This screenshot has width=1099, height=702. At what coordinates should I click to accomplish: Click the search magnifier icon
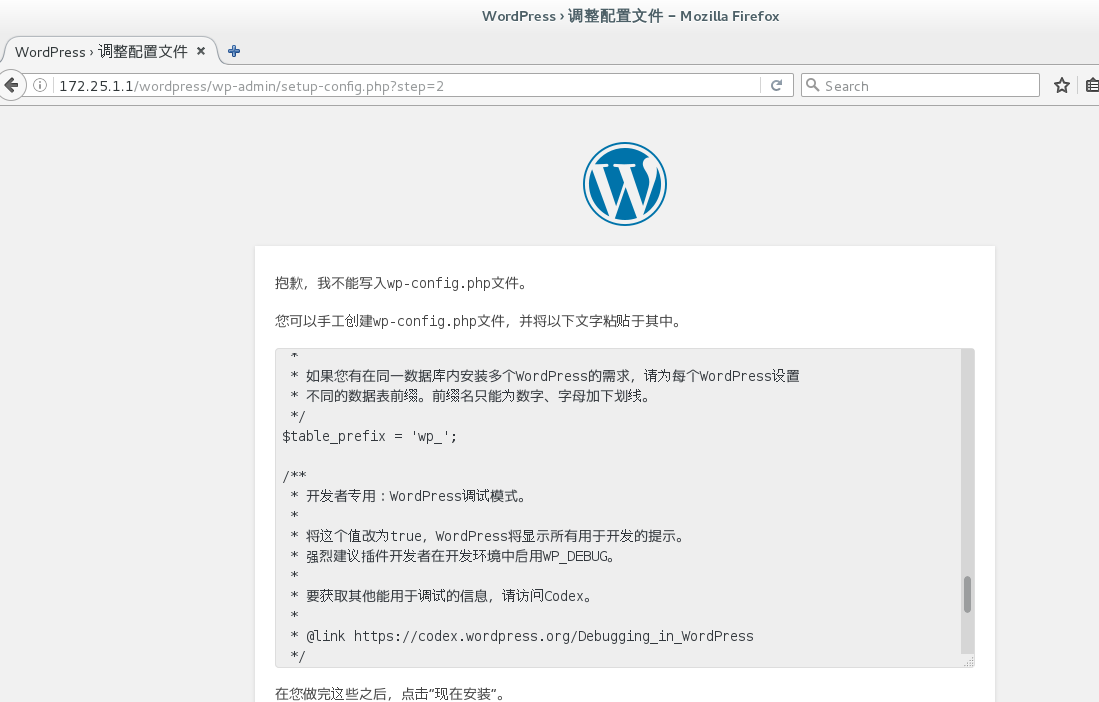[812, 85]
